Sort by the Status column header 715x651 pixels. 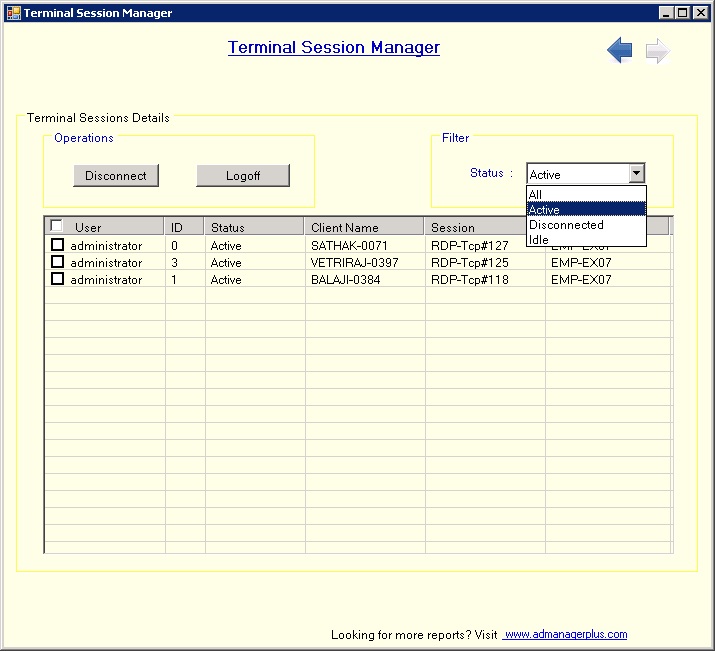coord(254,227)
